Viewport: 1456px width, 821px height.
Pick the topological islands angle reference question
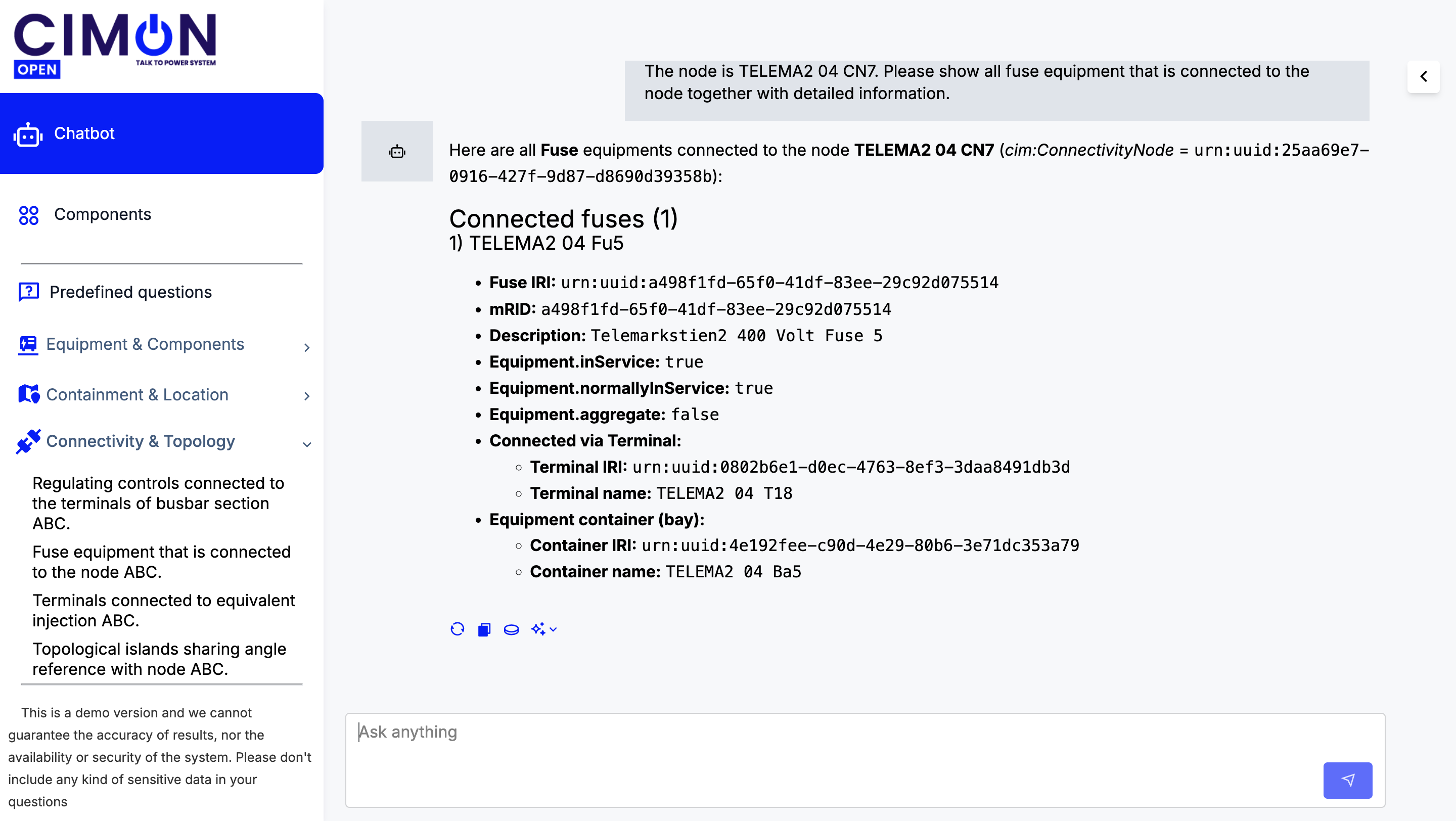[x=159, y=658]
